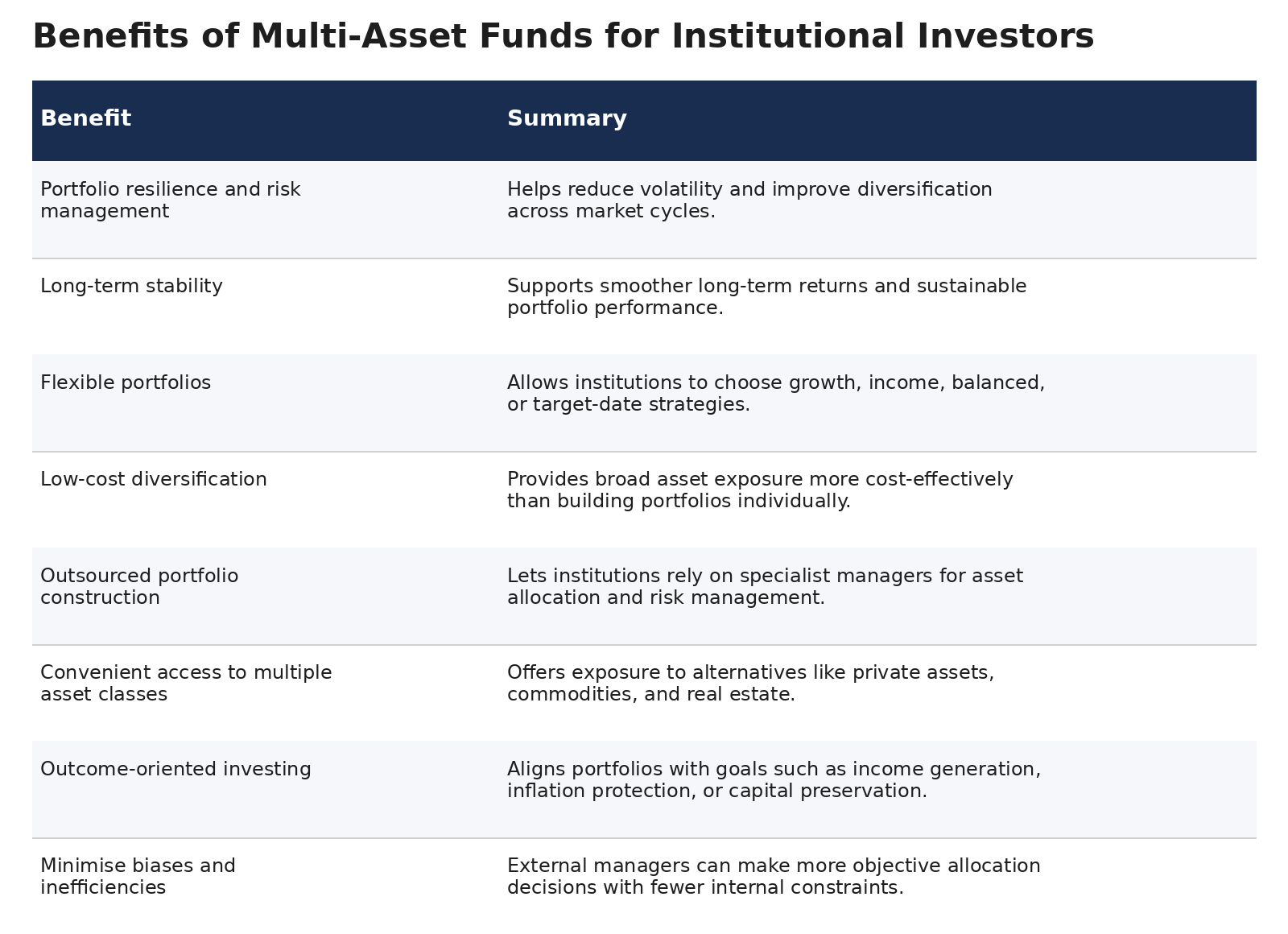Click summary about inflation protection goals
The height and width of the screenshot is (934, 1288).
[774, 779]
